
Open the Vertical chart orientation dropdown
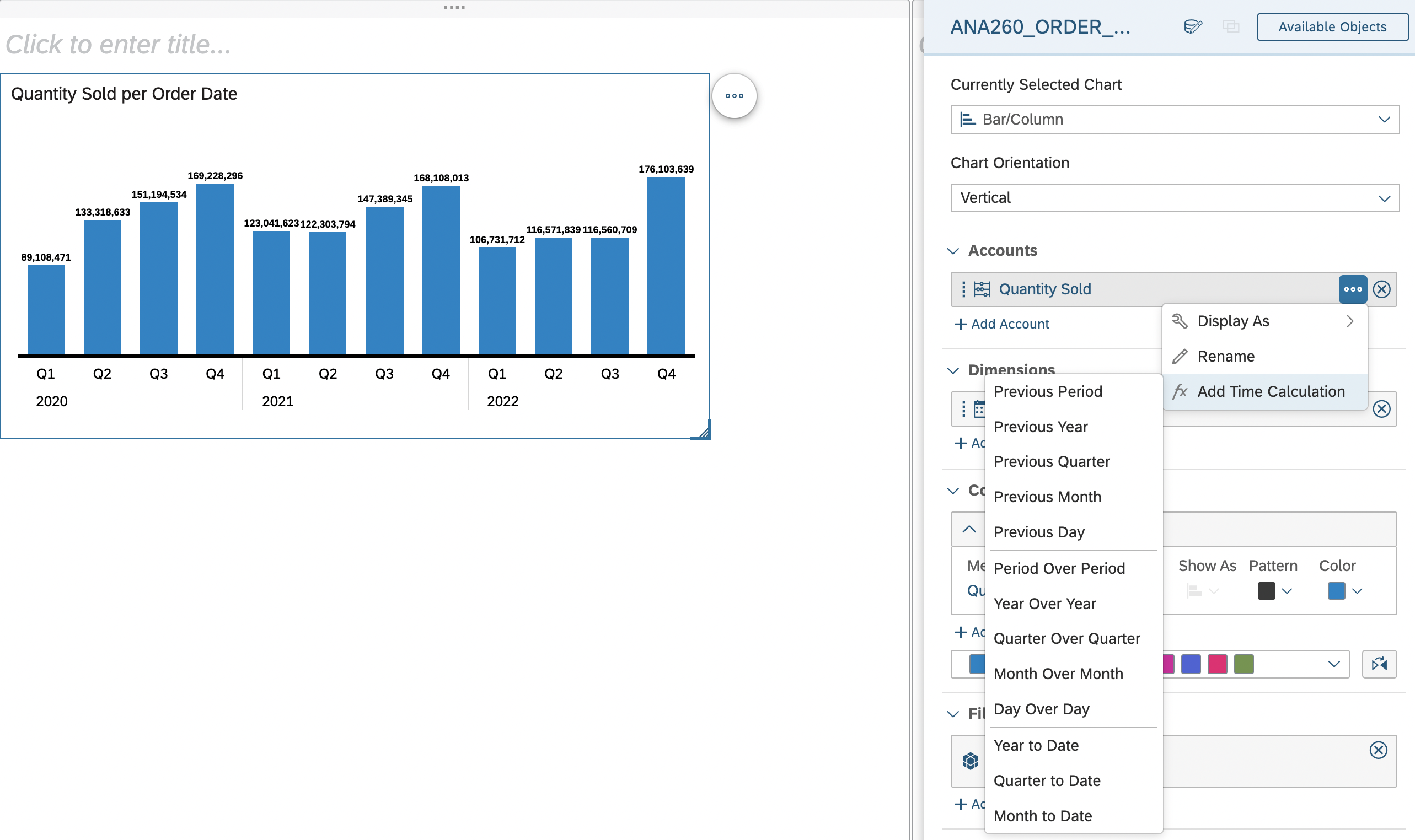coord(1175,197)
